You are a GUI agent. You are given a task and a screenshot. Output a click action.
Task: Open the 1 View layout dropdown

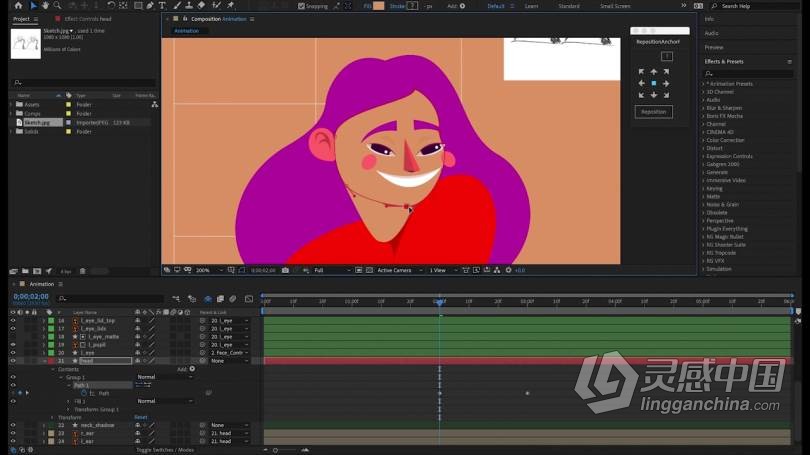click(x=443, y=270)
